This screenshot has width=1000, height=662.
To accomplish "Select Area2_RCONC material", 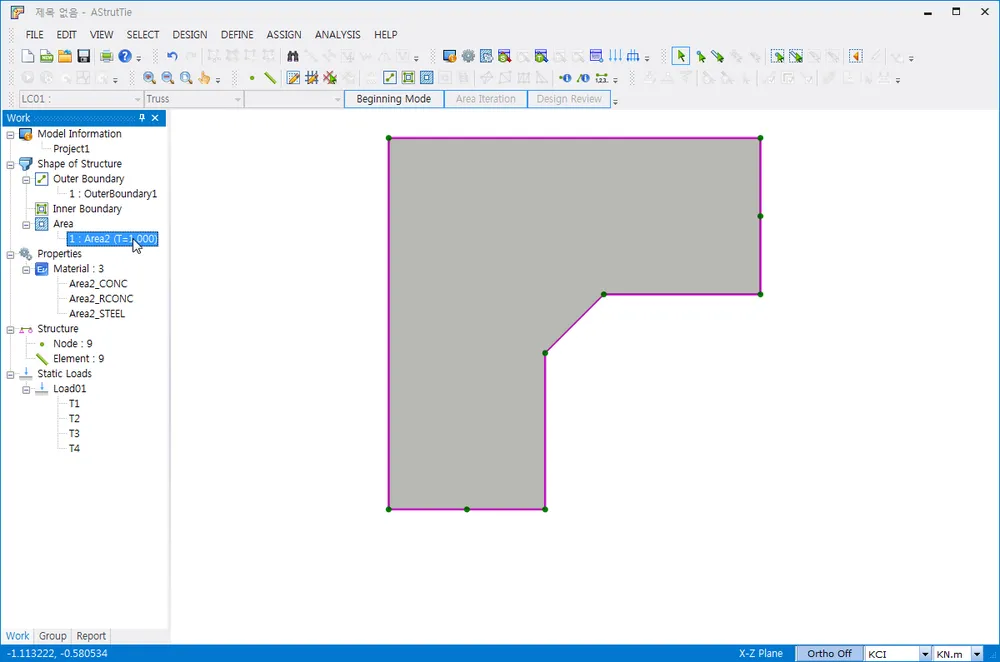I will (101, 298).
